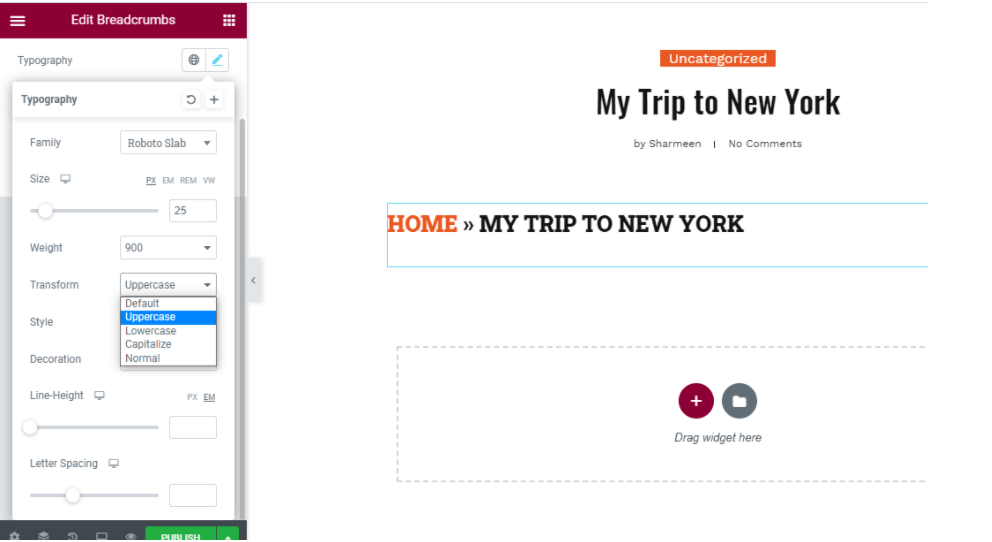Click the template library folder button
992x542 pixels.
(739, 401)
